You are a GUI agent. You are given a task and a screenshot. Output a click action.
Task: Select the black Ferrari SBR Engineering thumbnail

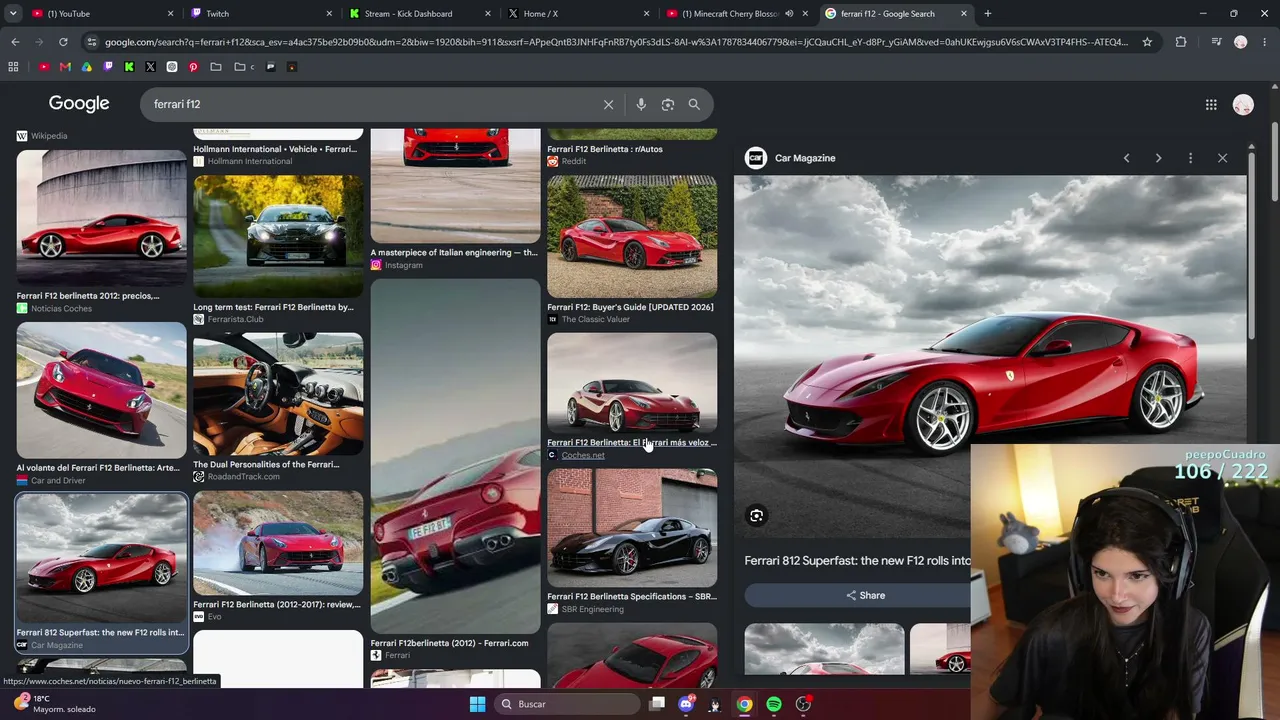coord(632,528)
